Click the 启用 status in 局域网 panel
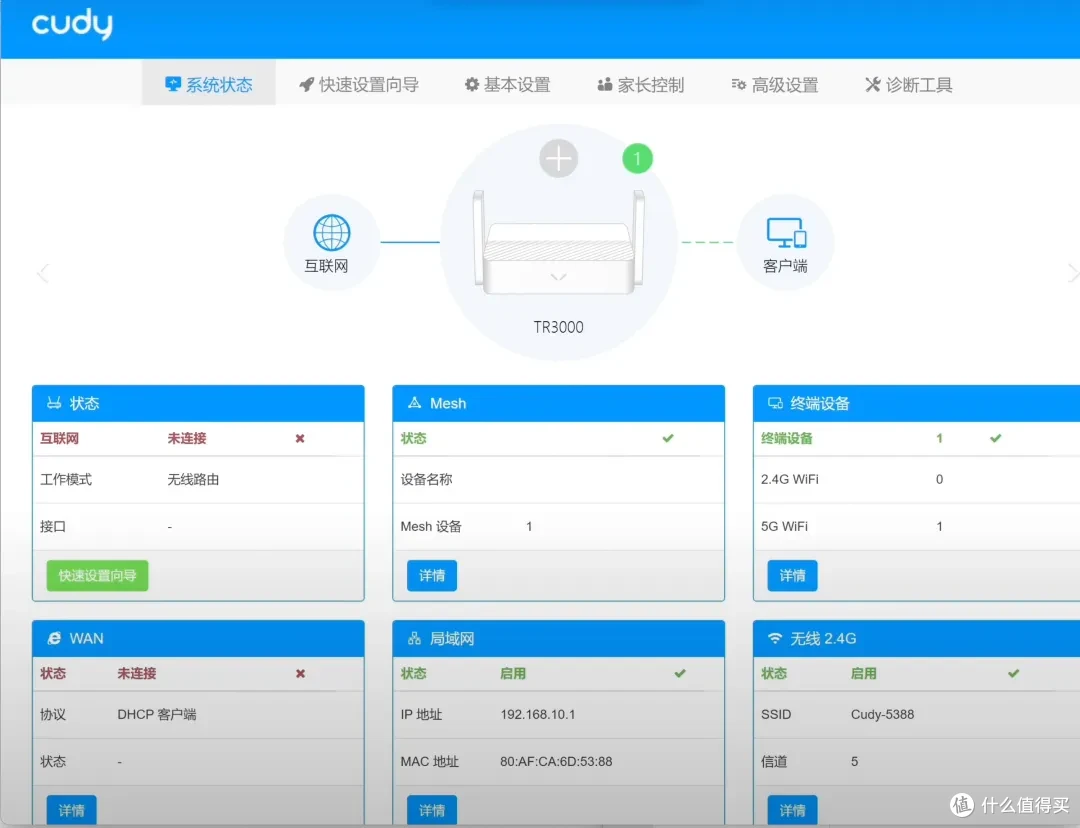This screenshot has height=828, width=1080. [x=512, y=673]
